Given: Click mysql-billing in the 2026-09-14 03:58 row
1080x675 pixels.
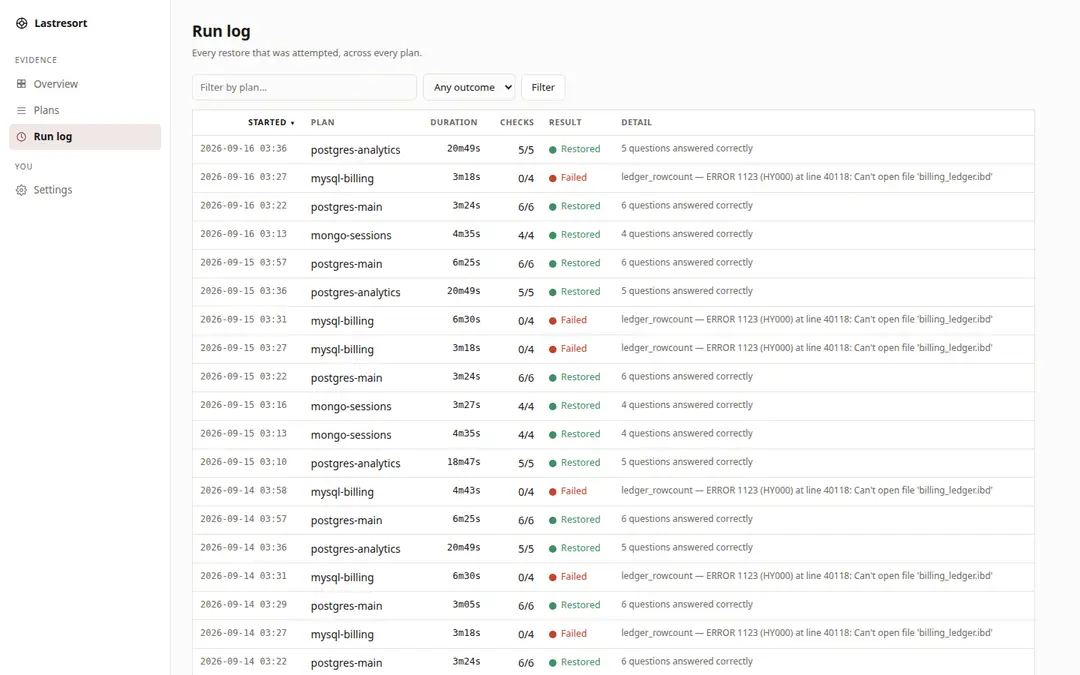Looking at the screenshot, I should click(x=342, y=492).
